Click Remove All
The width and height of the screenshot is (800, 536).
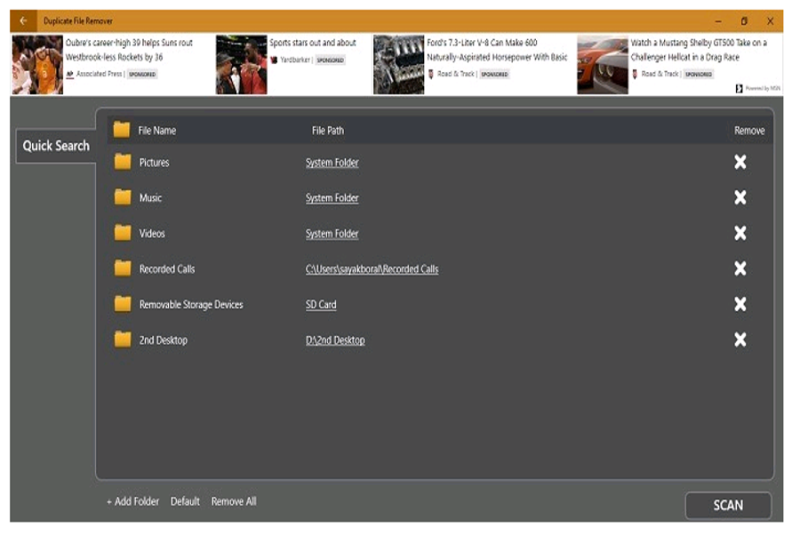pos(234,502)
